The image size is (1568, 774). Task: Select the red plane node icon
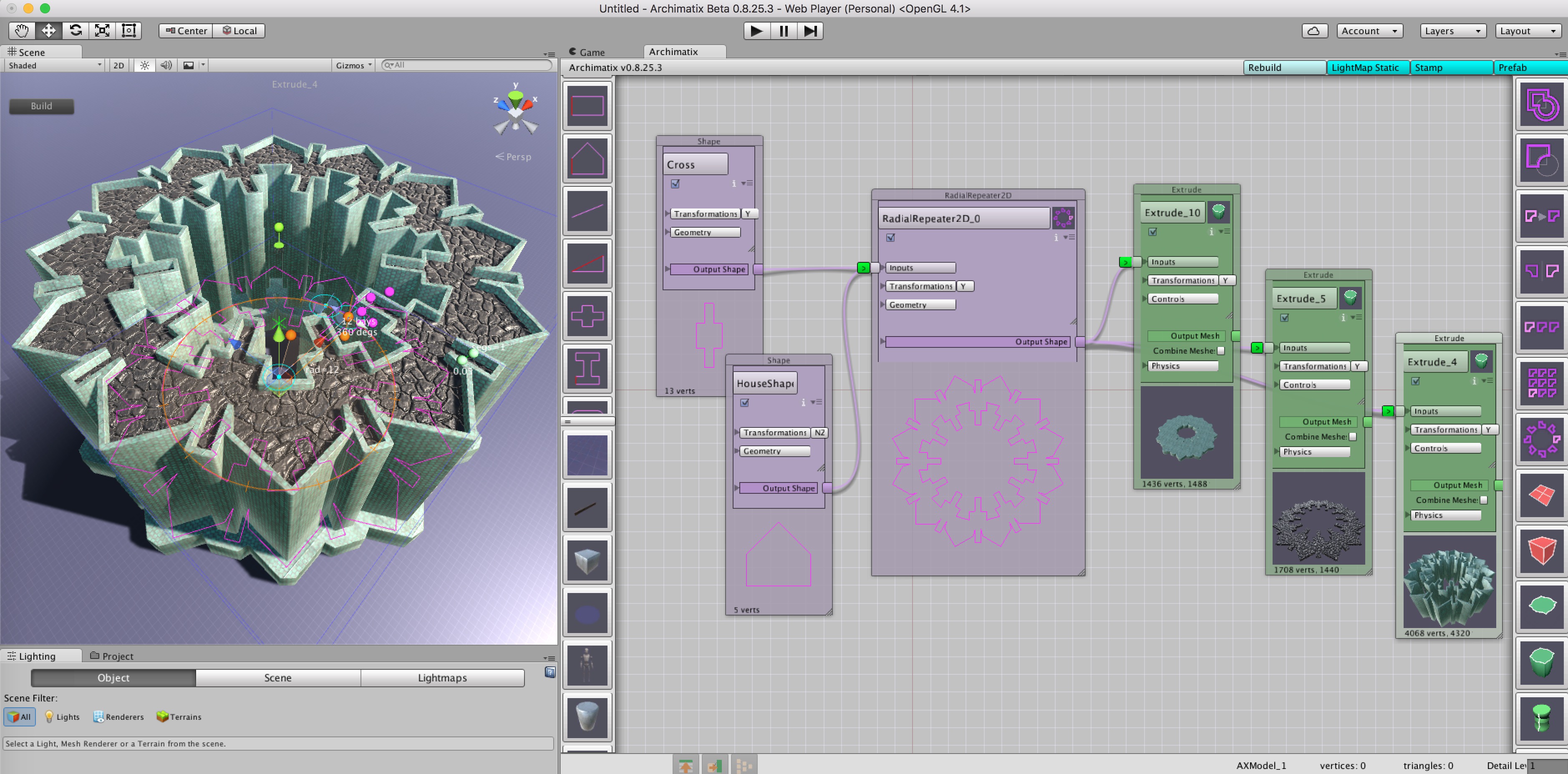1541,495
